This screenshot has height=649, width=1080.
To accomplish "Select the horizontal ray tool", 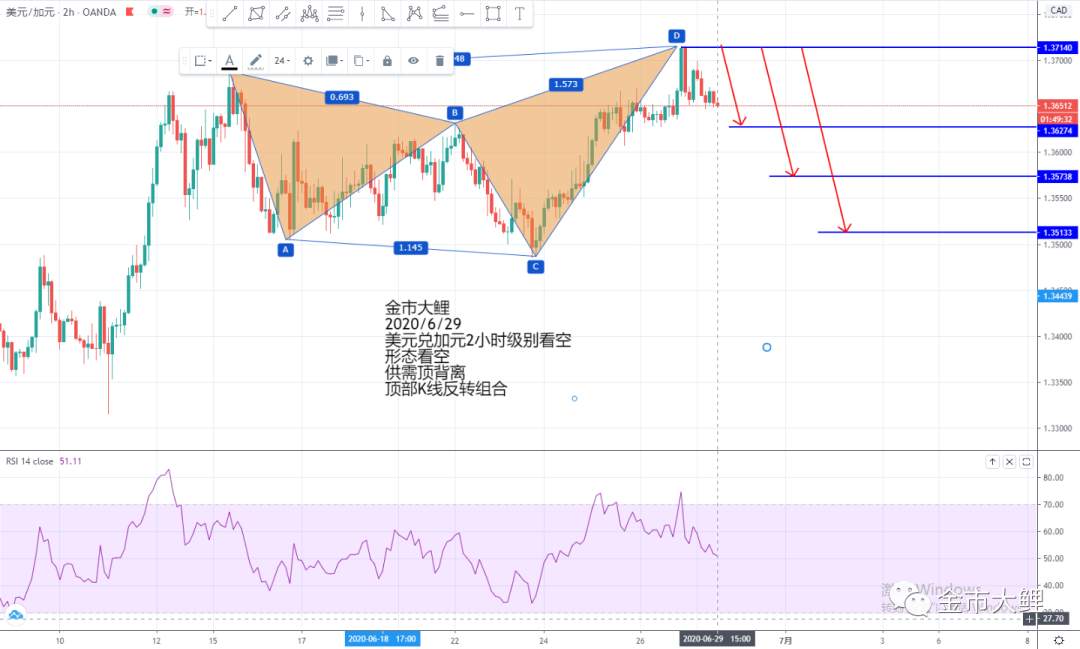I will (x=466, y=13).
